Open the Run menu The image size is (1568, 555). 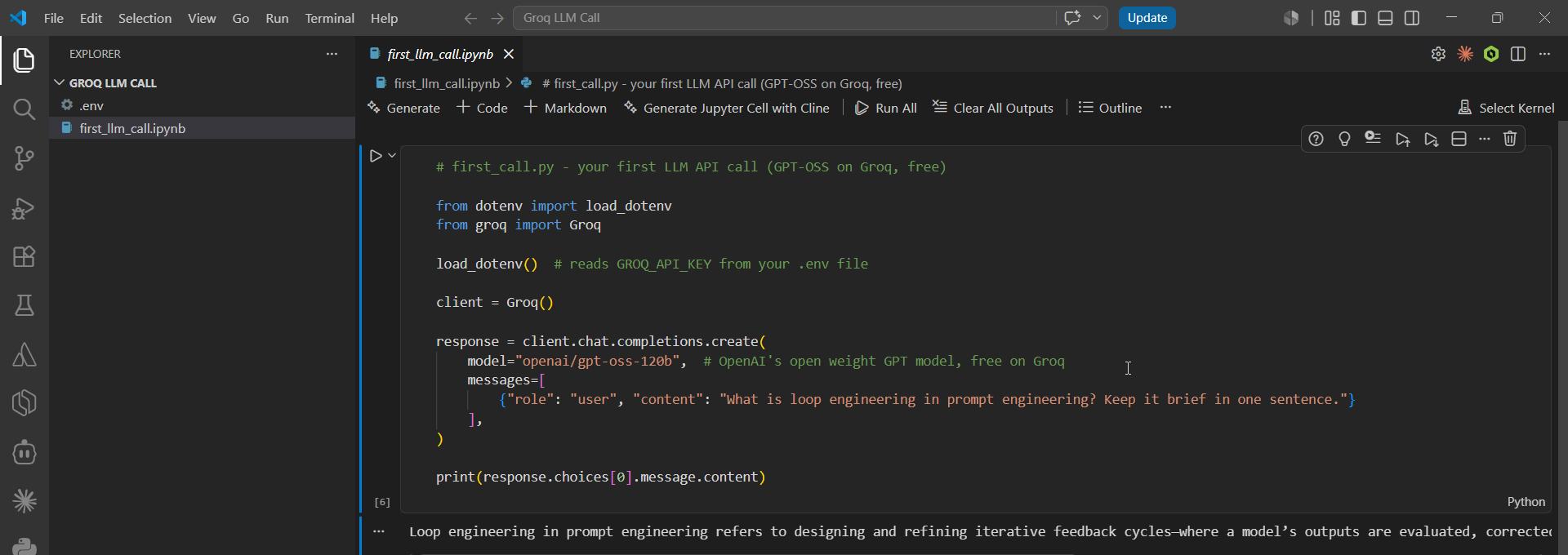[277, 18]
